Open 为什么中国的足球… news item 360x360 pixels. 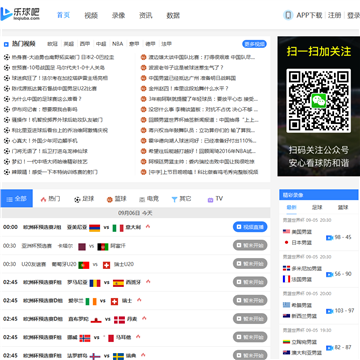pyautogui.click(x=47, y=99)
